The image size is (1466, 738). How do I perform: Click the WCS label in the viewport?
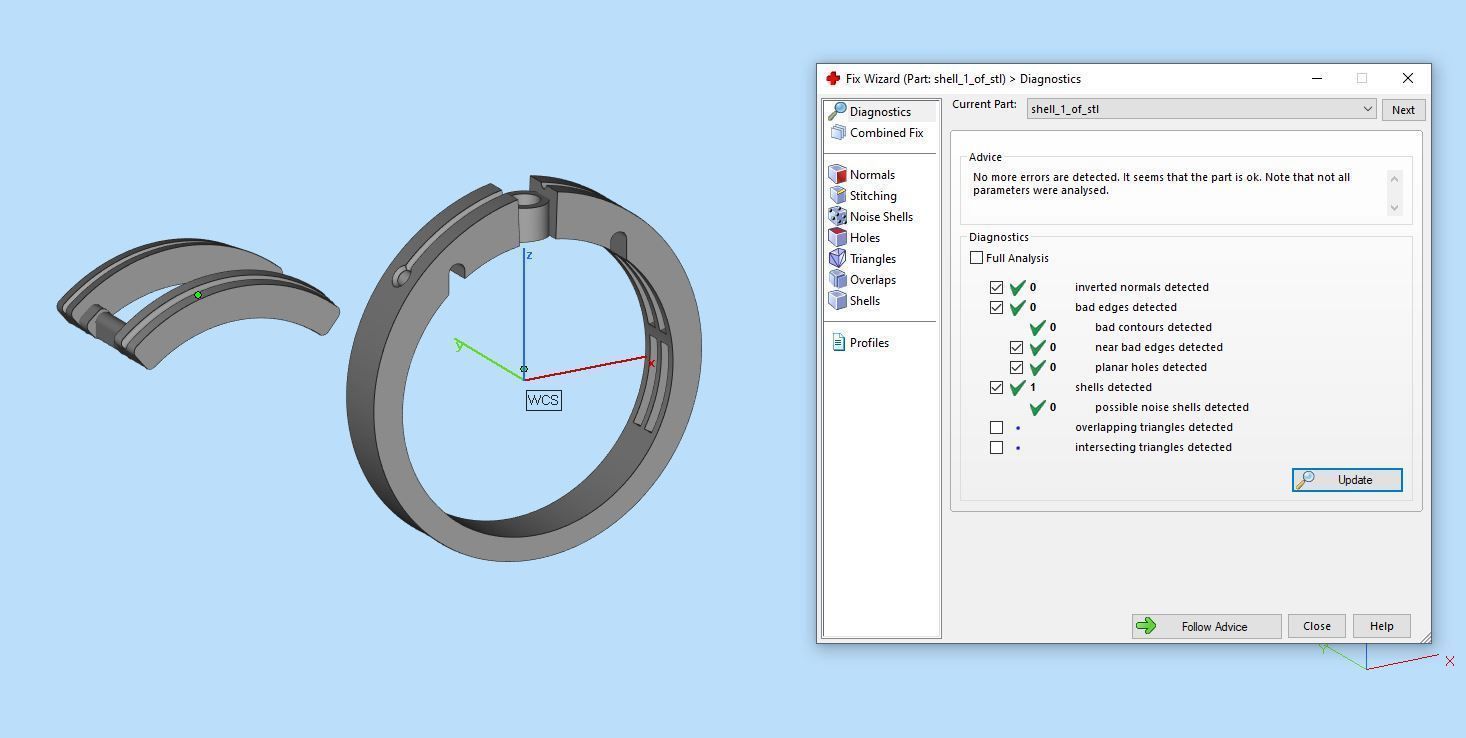543,400
